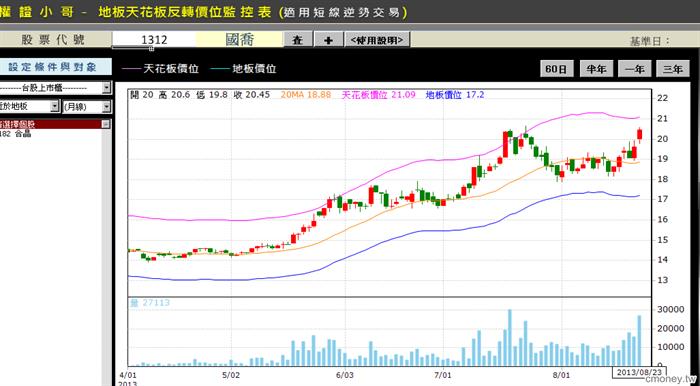Viewport: 700px width, 386px height.
Task: Switch chart range to 60日
Action: [x=556, y=69]
